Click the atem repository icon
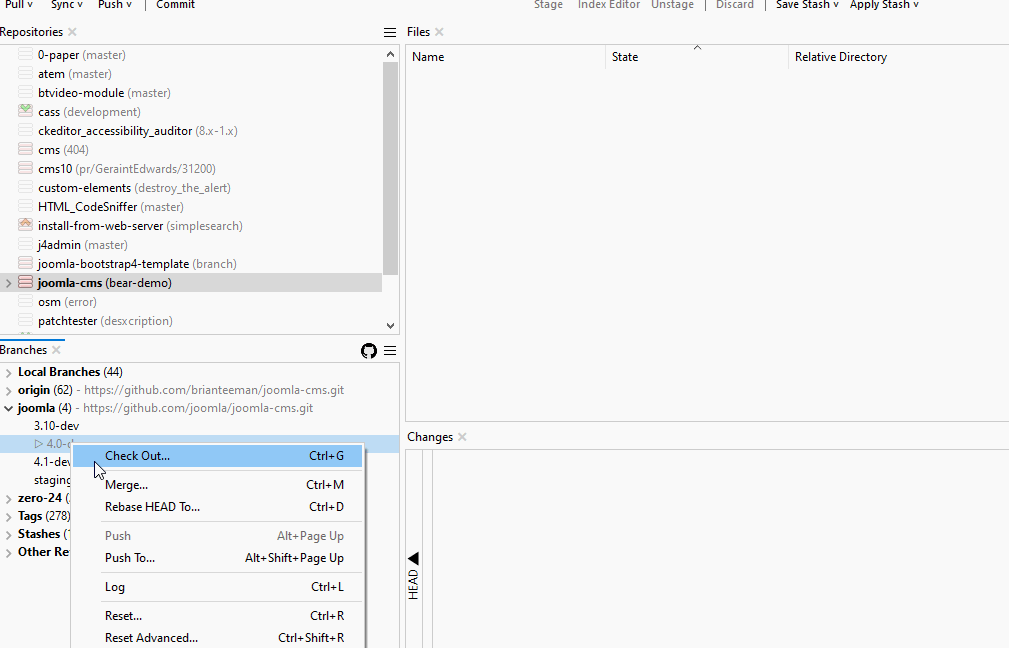Image resolution: width=1009 pixels, height=648 pixels. click(x=25, y=73)
